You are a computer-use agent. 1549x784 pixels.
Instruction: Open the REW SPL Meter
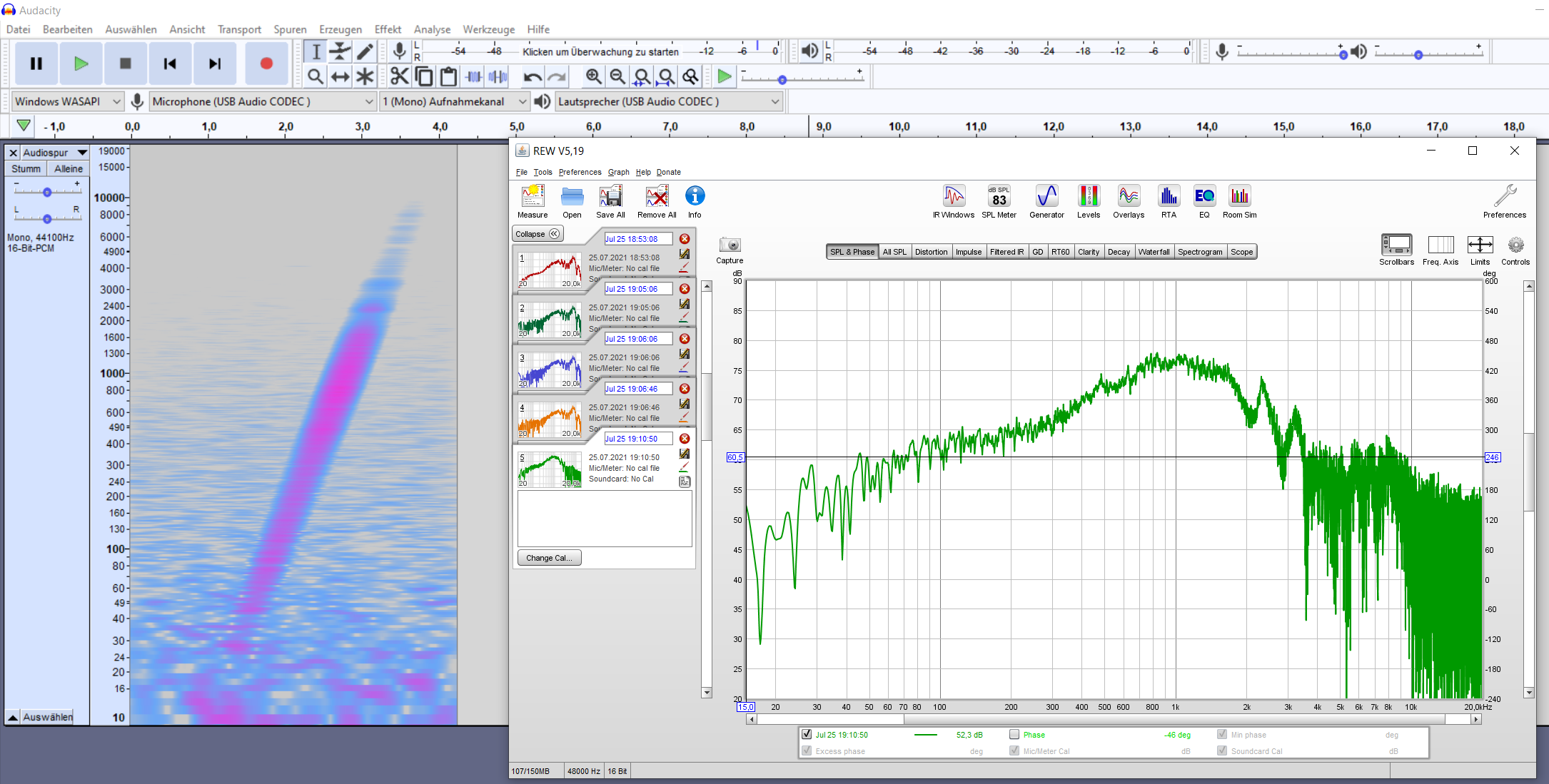[x=999, y=202]
